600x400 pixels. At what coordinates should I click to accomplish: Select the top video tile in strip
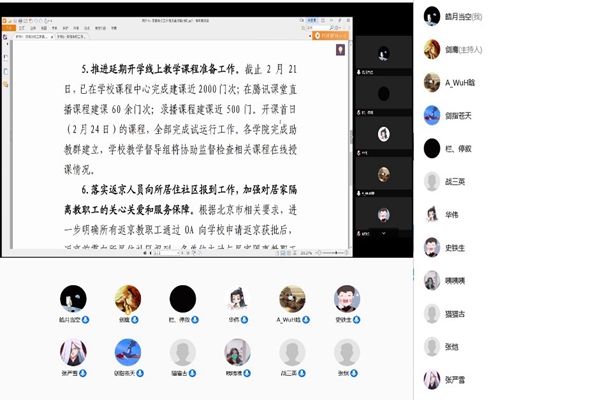pyautogui.click(x=384, y=57)
